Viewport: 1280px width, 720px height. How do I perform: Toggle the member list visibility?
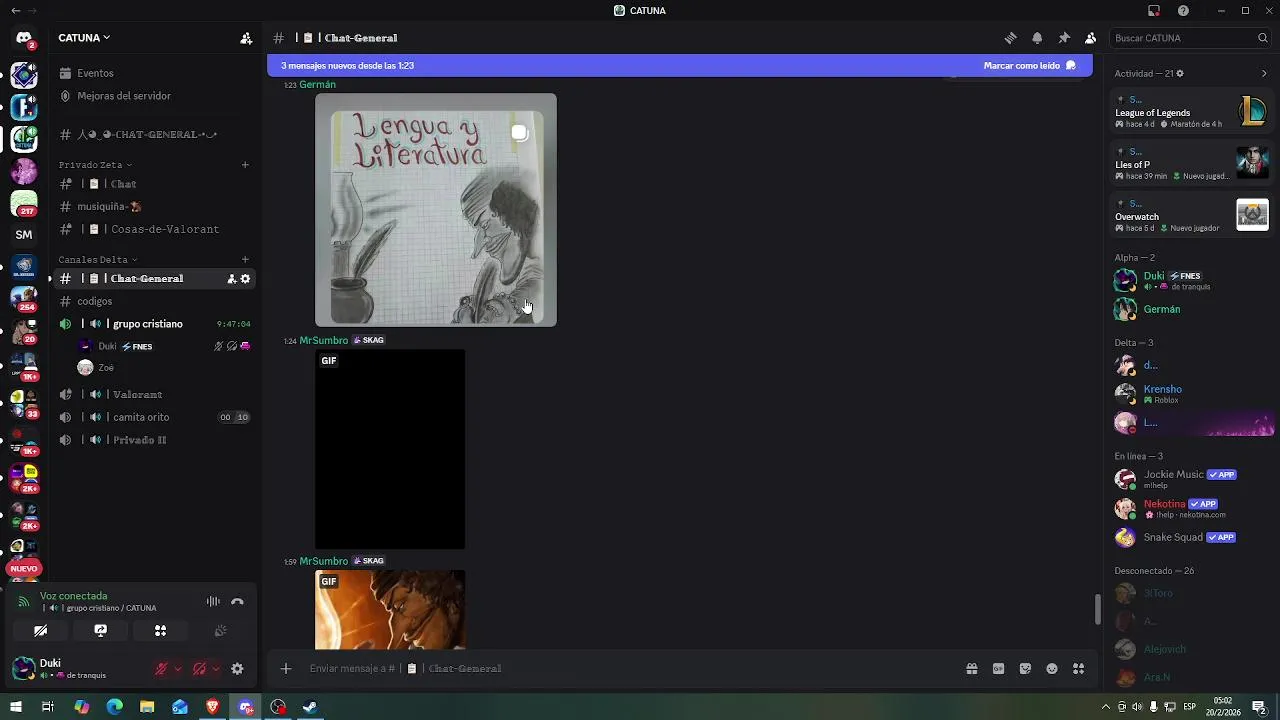(1091, 38)
